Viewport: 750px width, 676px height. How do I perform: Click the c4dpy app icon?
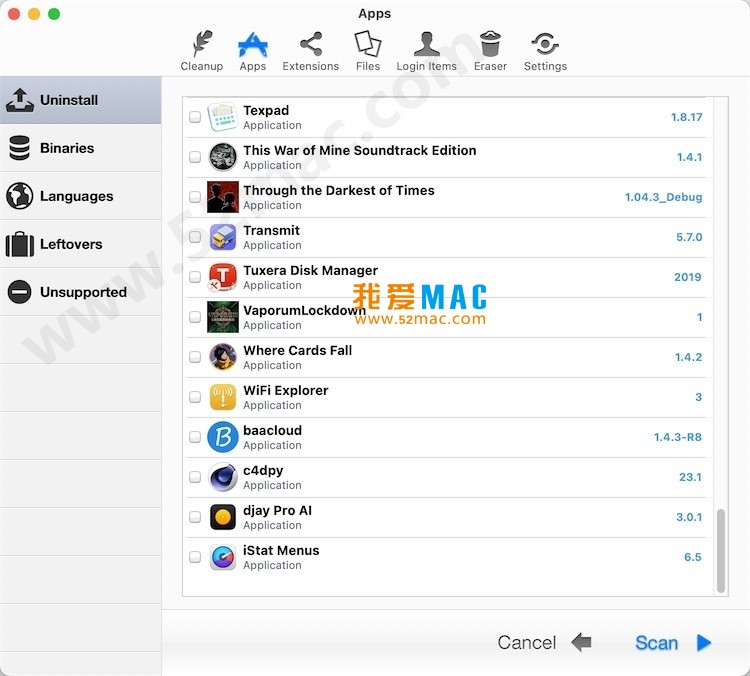pyautogui.click(x=222, y=477)
